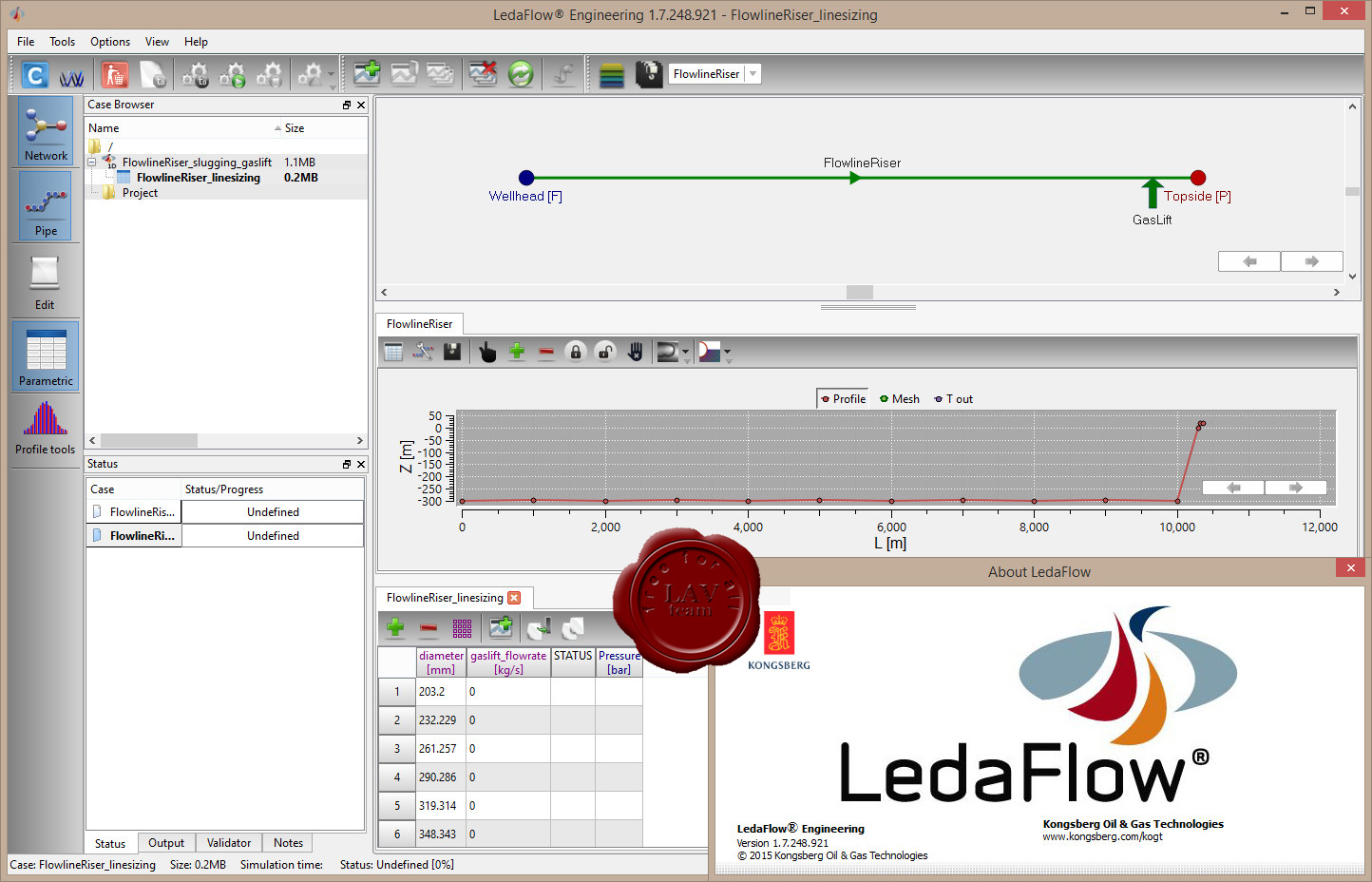The width and height of the screenshot is (1372, 882).
Task: Select the FlowlineRiser profile tab
Action: 419,324
